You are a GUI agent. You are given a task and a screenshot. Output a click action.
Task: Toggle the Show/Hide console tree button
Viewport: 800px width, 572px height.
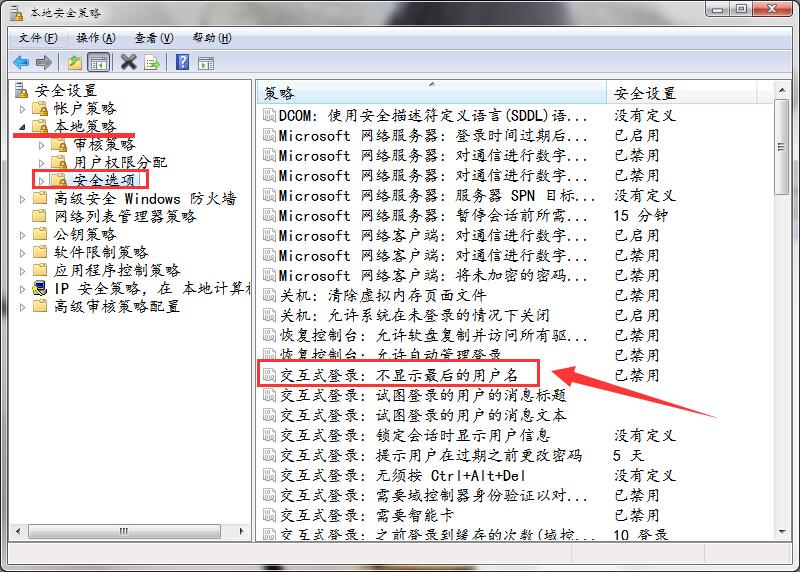pos(98,62)
